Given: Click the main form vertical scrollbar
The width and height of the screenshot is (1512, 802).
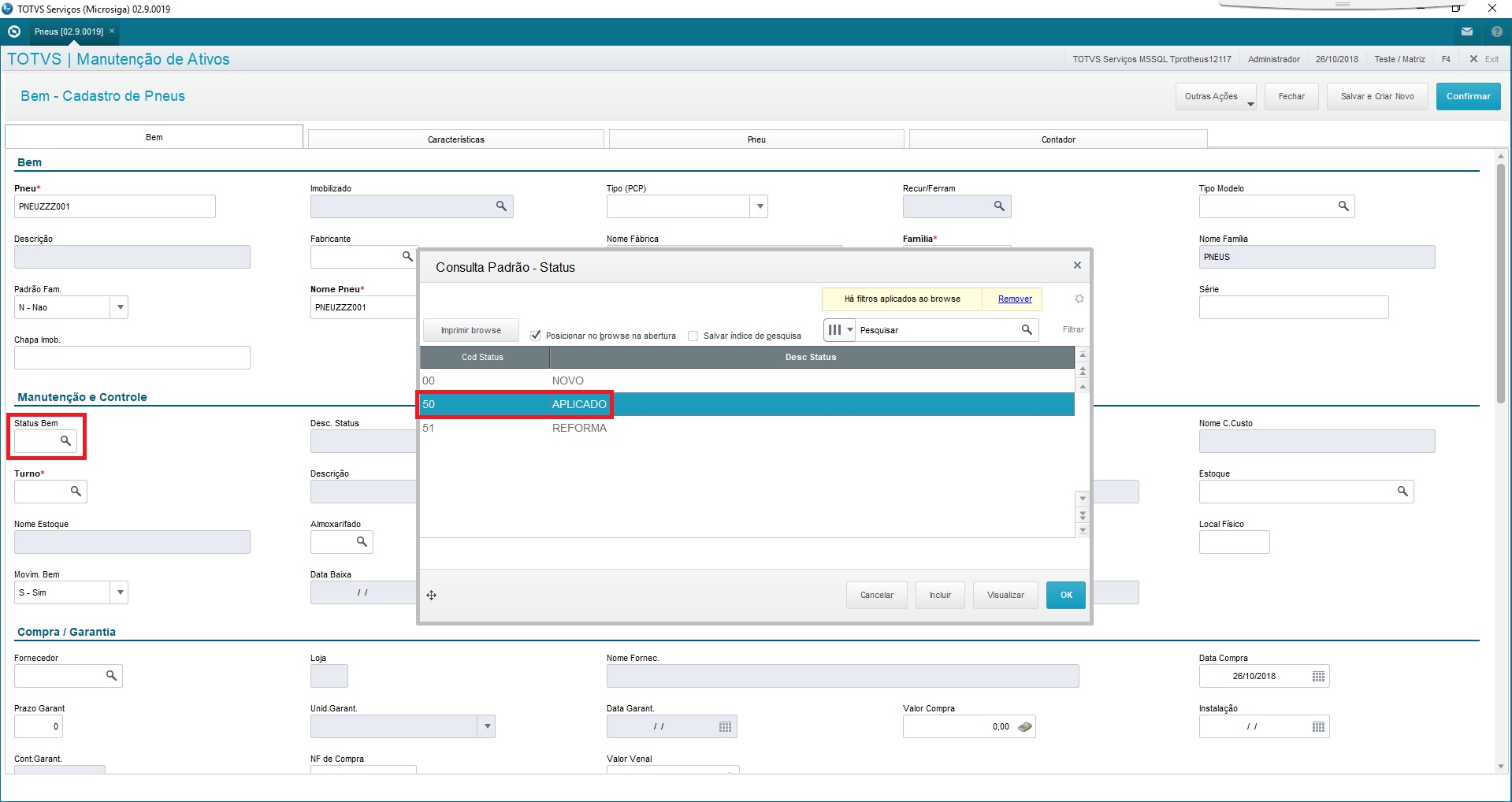Looking at the screenshot, I should (1501, 284).
